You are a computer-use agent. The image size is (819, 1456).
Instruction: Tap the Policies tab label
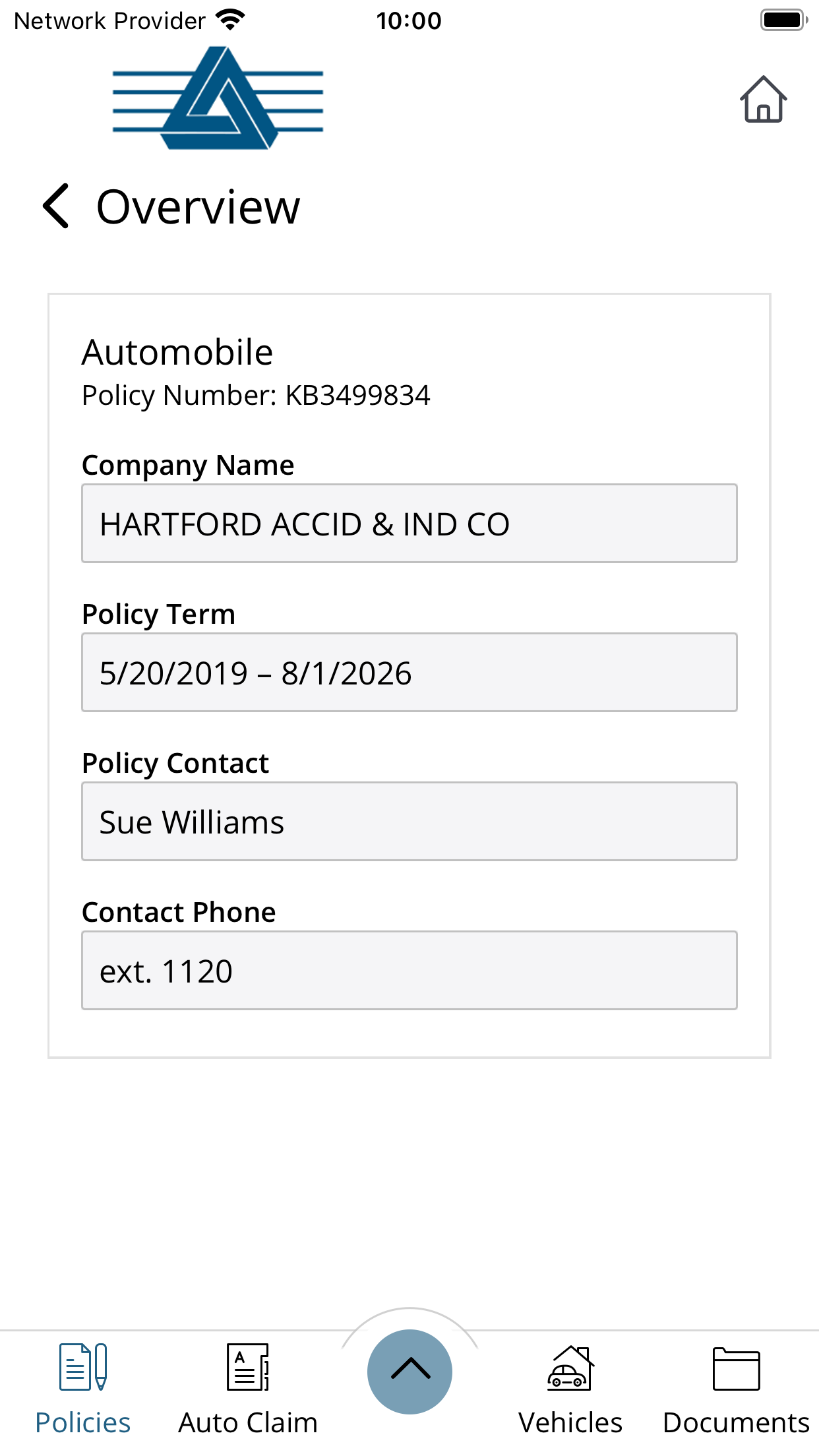83,1423
